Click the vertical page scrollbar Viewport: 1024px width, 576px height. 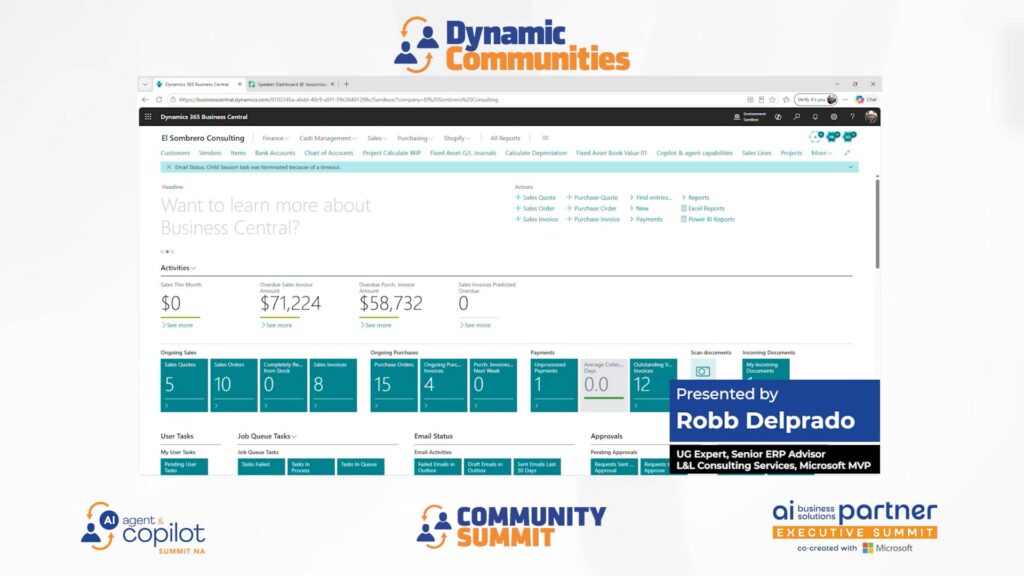877,222
